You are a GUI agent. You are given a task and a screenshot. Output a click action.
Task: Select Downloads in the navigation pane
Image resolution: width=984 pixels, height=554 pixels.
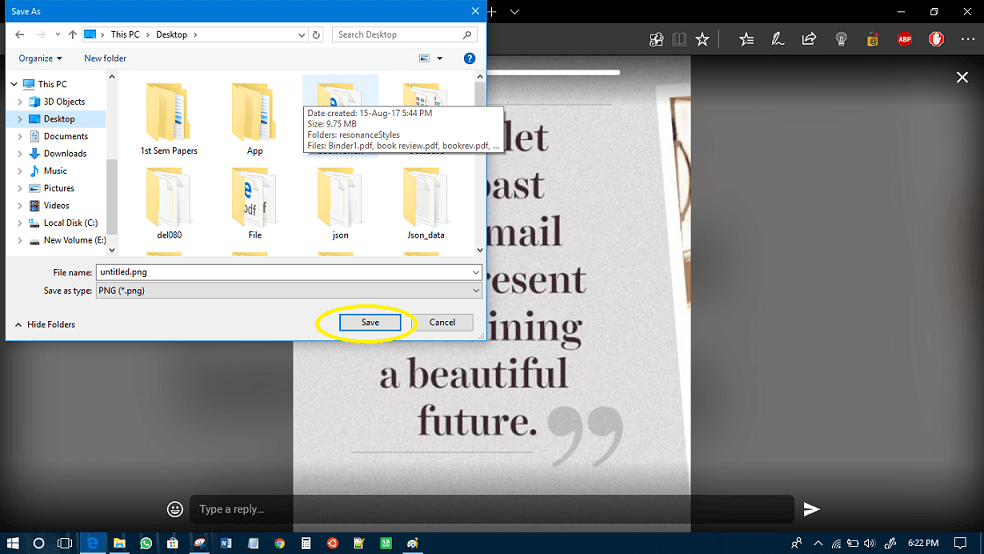click(64, 153)
